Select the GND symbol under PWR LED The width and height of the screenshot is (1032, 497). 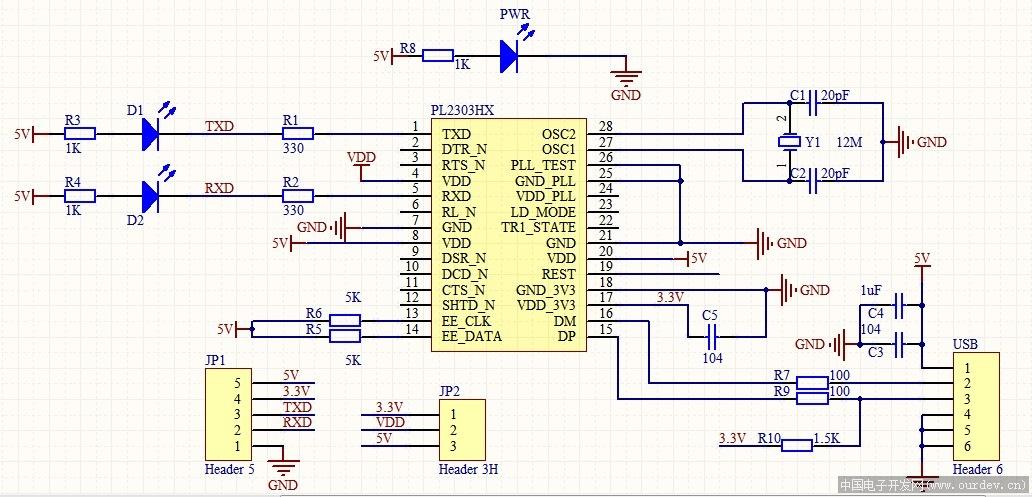(626, 76)
